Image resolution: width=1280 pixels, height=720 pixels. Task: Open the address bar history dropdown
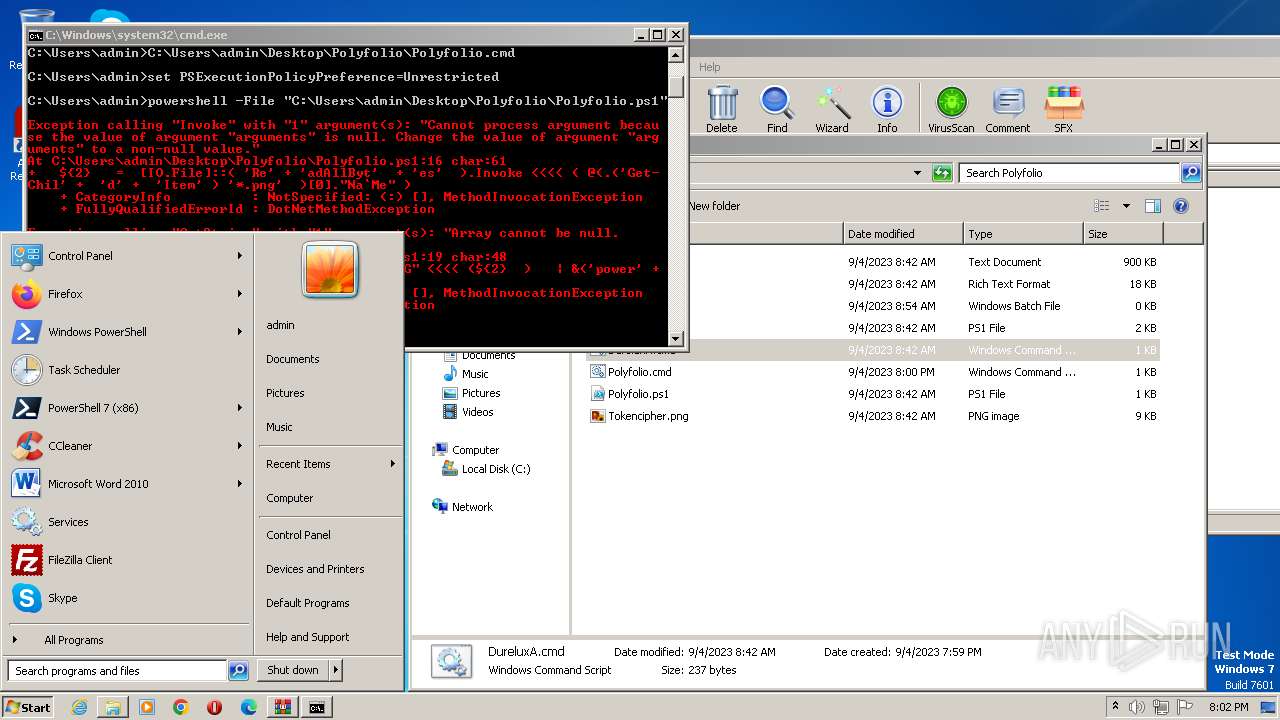tap(917, 173)
